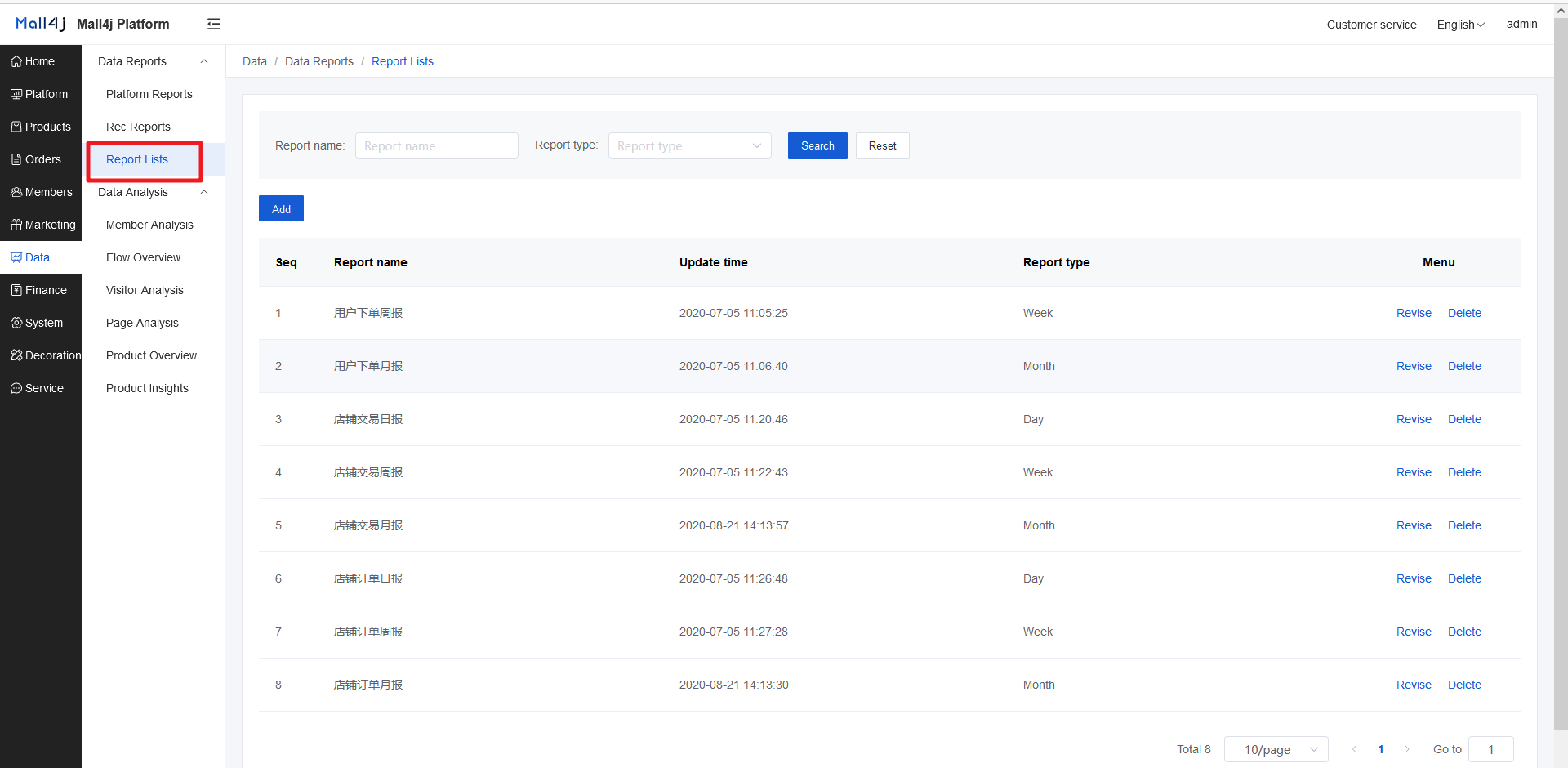Delete the 店铺订单日报 report
Image resolution: width=1568 pixels, height=768 pixels.
click(1464, 578)
